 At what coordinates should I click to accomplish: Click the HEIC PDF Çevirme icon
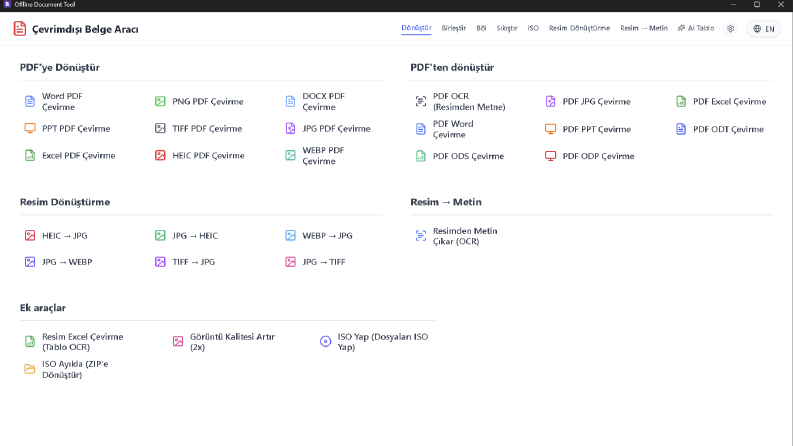160,155
